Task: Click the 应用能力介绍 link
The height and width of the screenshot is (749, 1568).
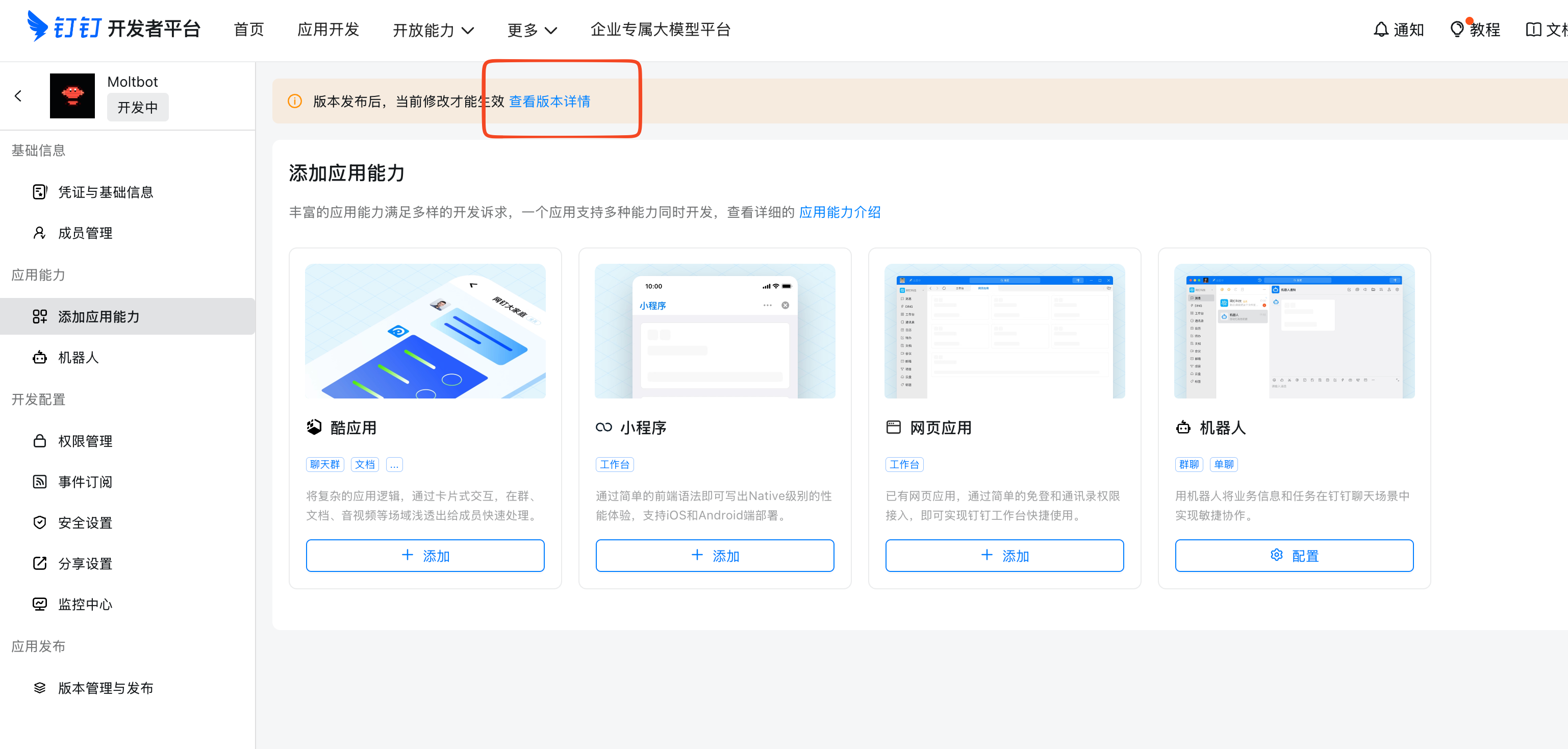Action: tap(840, 213)
